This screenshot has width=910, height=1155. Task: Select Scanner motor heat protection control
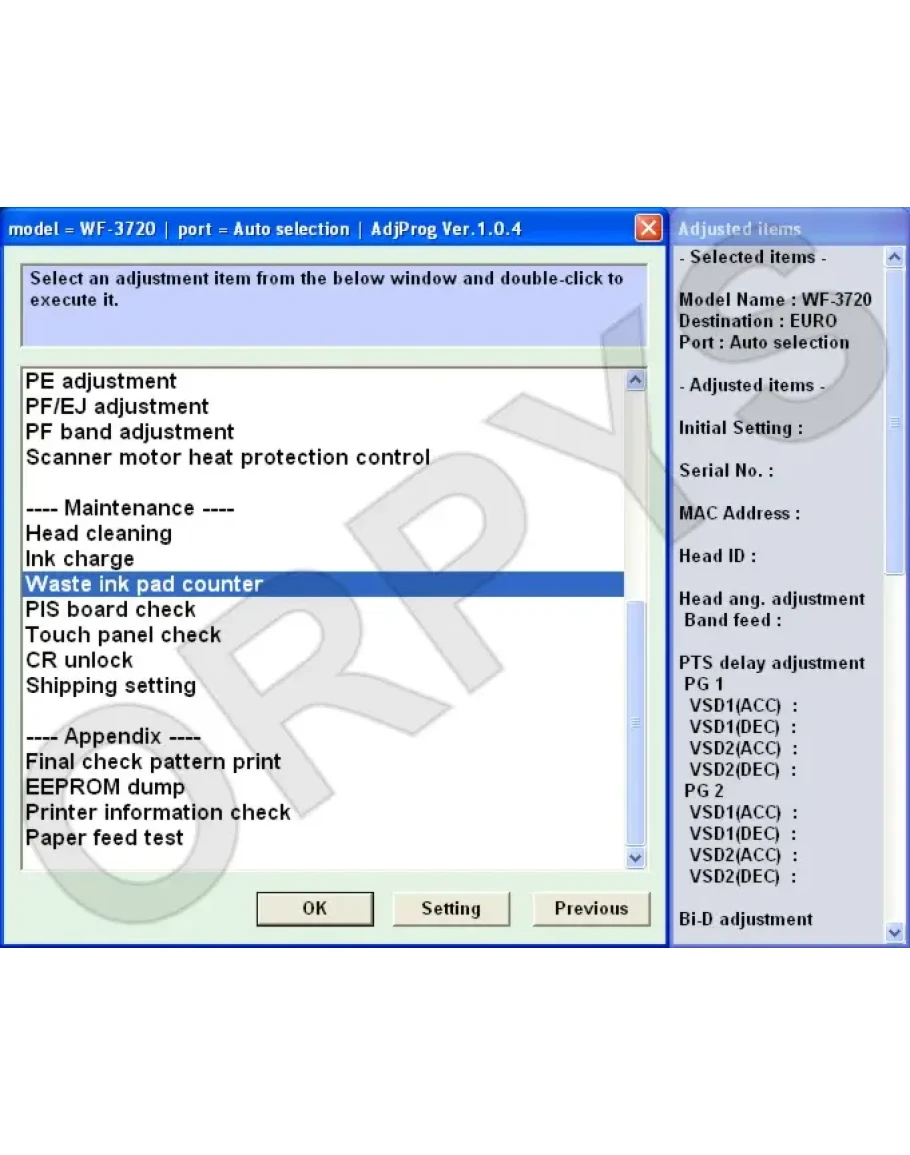228,458
